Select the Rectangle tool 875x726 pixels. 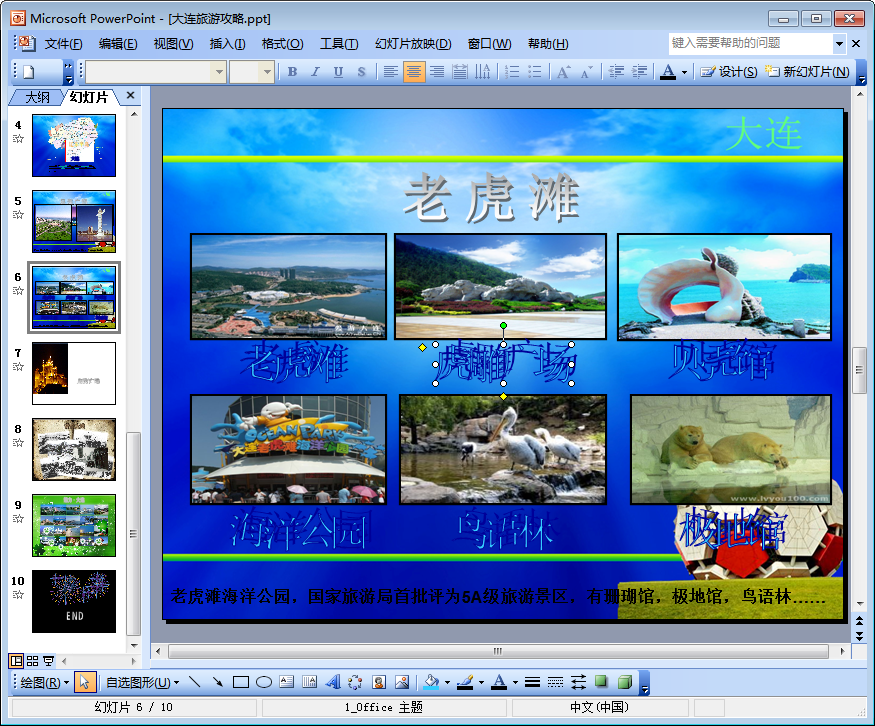tap(241, 682)
